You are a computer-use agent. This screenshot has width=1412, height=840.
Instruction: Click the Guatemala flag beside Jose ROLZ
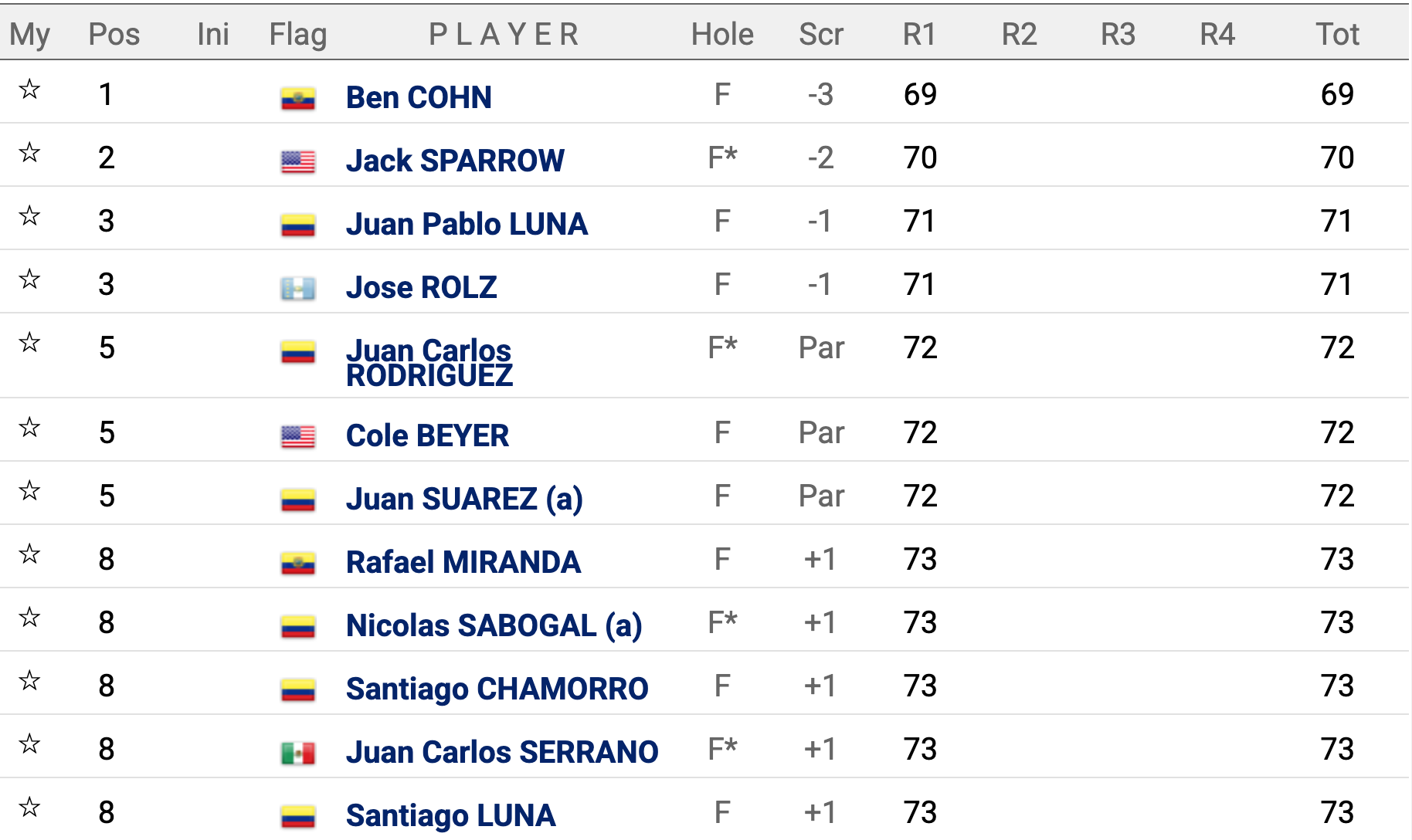point(297,288)
